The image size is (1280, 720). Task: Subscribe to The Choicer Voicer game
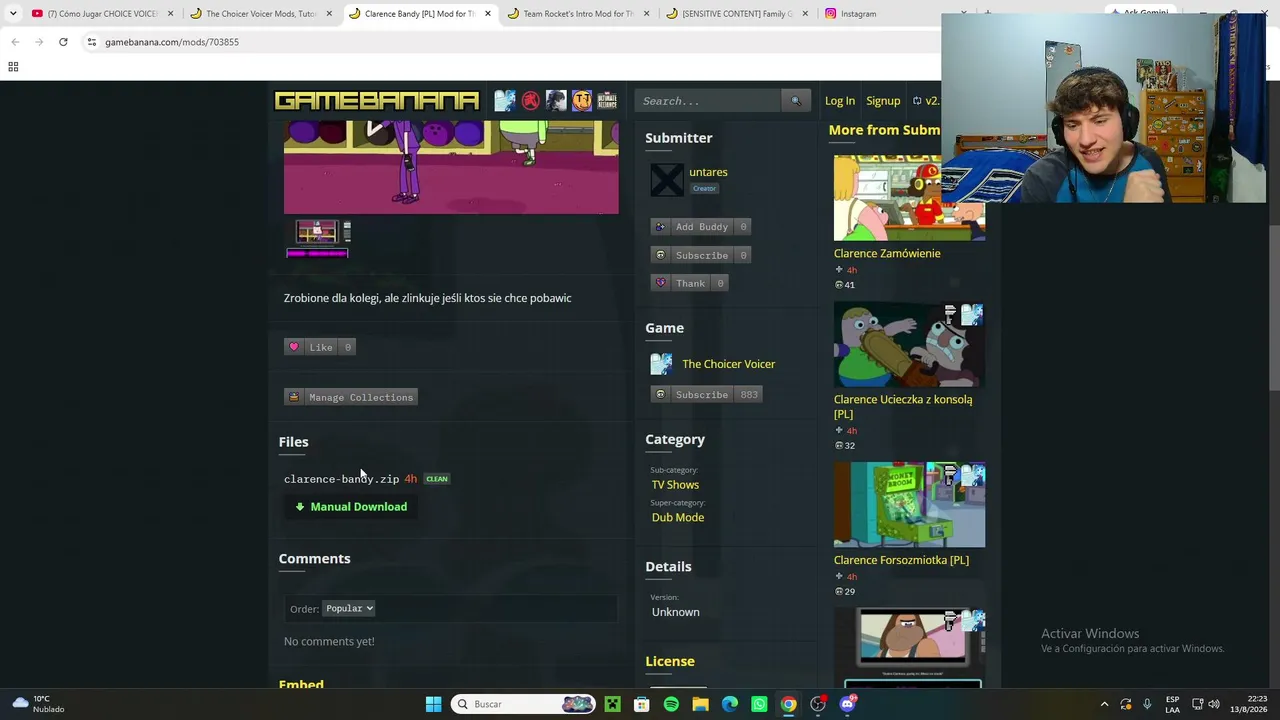(706, 395)
